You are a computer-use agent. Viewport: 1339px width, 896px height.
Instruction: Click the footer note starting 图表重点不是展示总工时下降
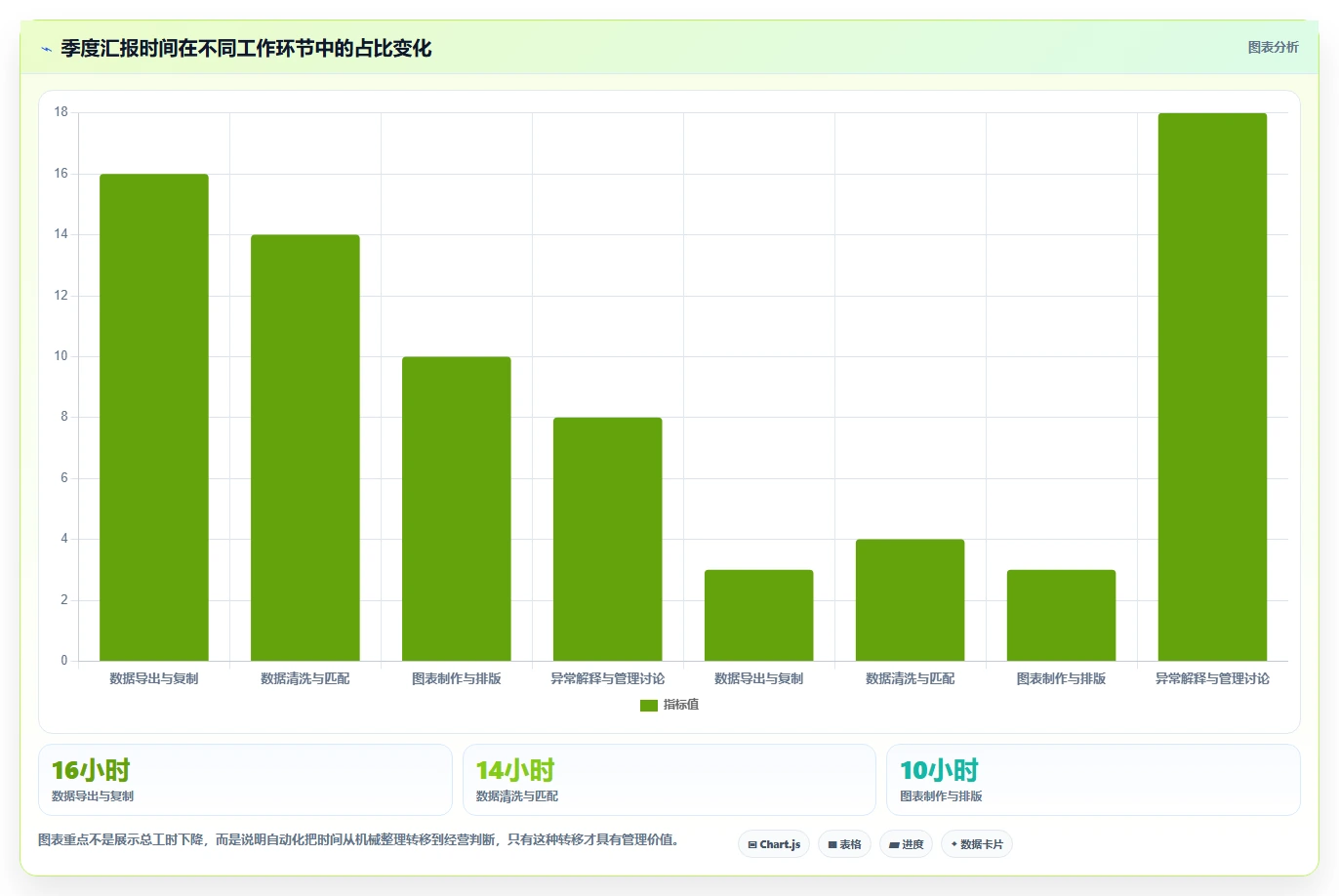click(359, 839)
